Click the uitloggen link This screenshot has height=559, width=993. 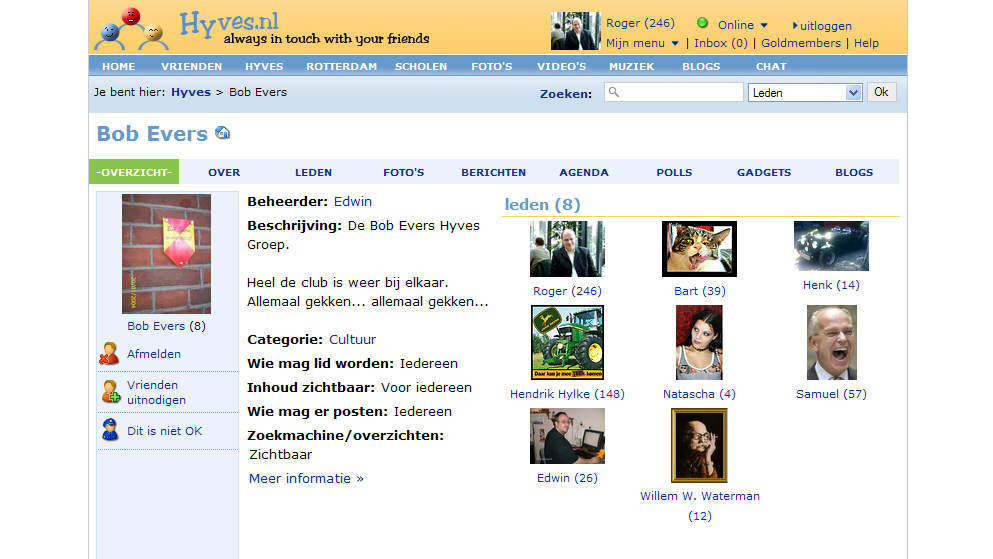825,25
